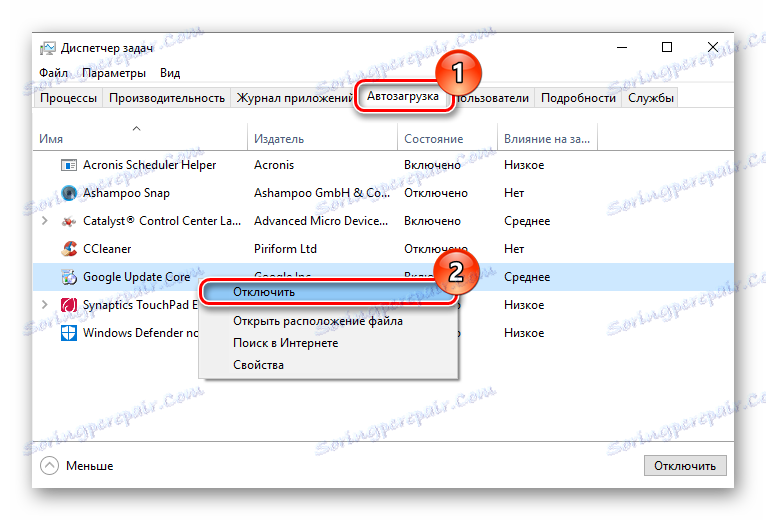Collapse view with the Меньше arrow icon
766x520 pixels.
pyautogui.click(x=49, y=466)
